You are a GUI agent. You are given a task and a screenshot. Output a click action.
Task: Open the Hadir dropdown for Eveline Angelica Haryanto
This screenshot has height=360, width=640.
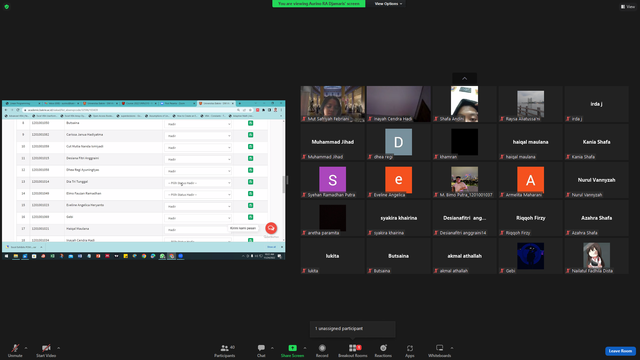click(x=198, y=207)
